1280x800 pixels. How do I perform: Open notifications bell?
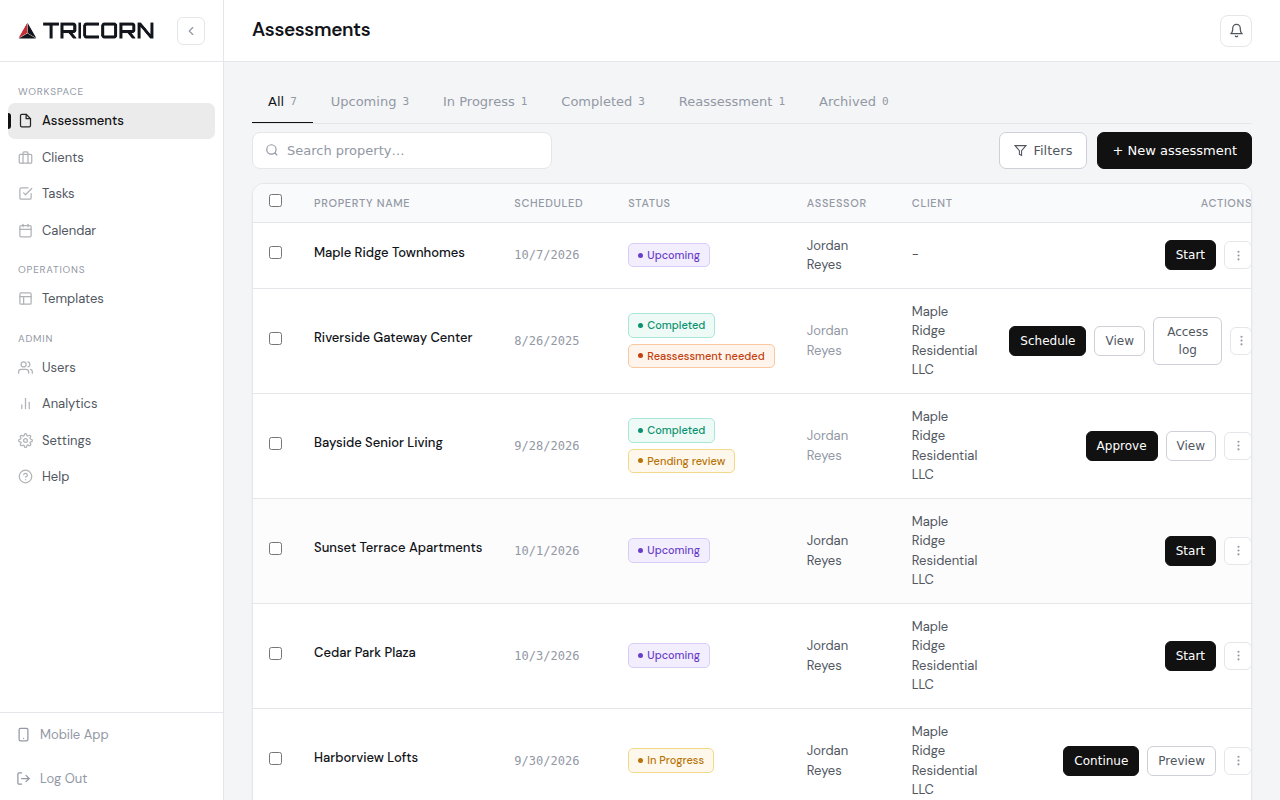point(1236,31)
